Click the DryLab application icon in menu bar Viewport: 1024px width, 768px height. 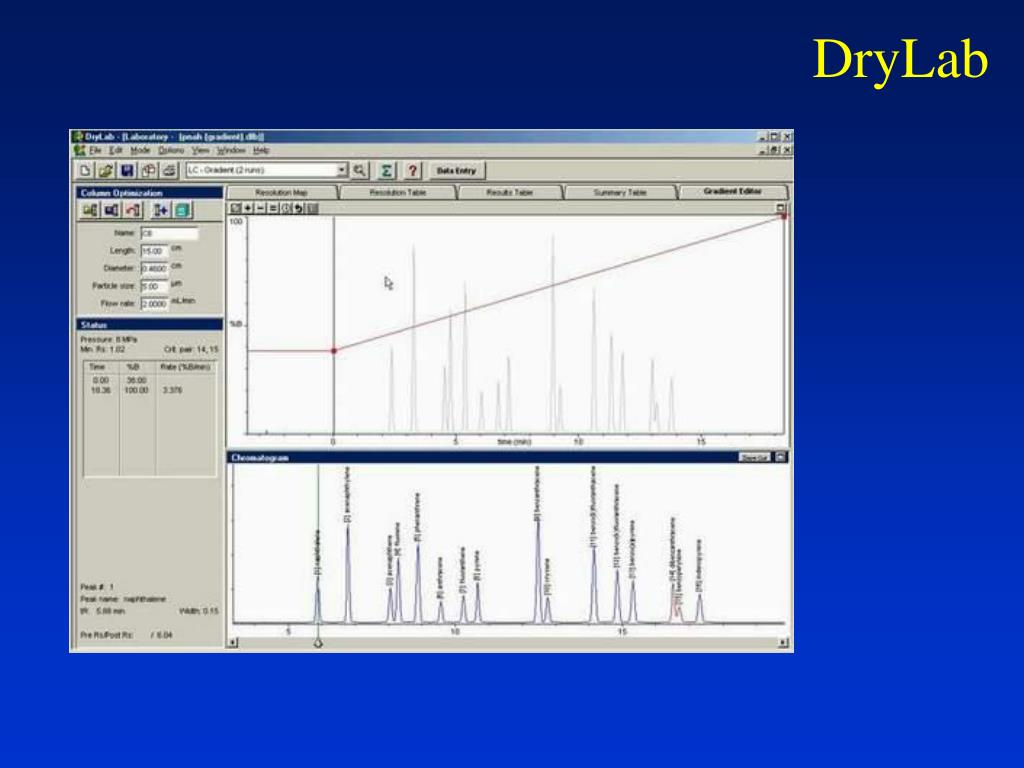click(80, 150)
